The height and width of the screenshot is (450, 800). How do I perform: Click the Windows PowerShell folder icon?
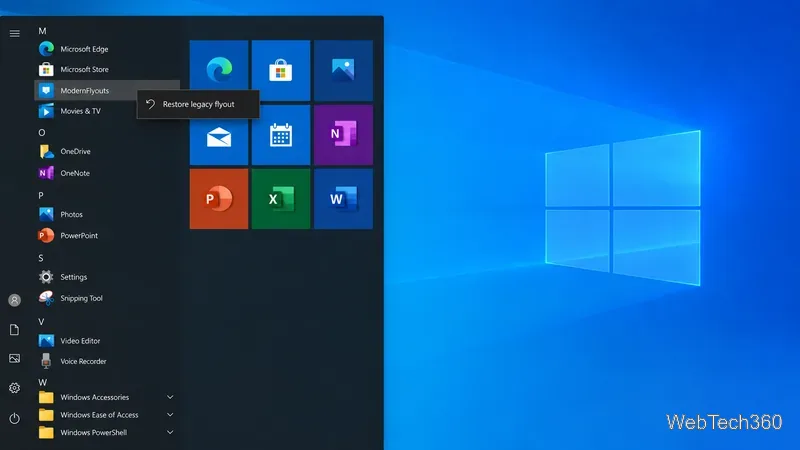46,432
